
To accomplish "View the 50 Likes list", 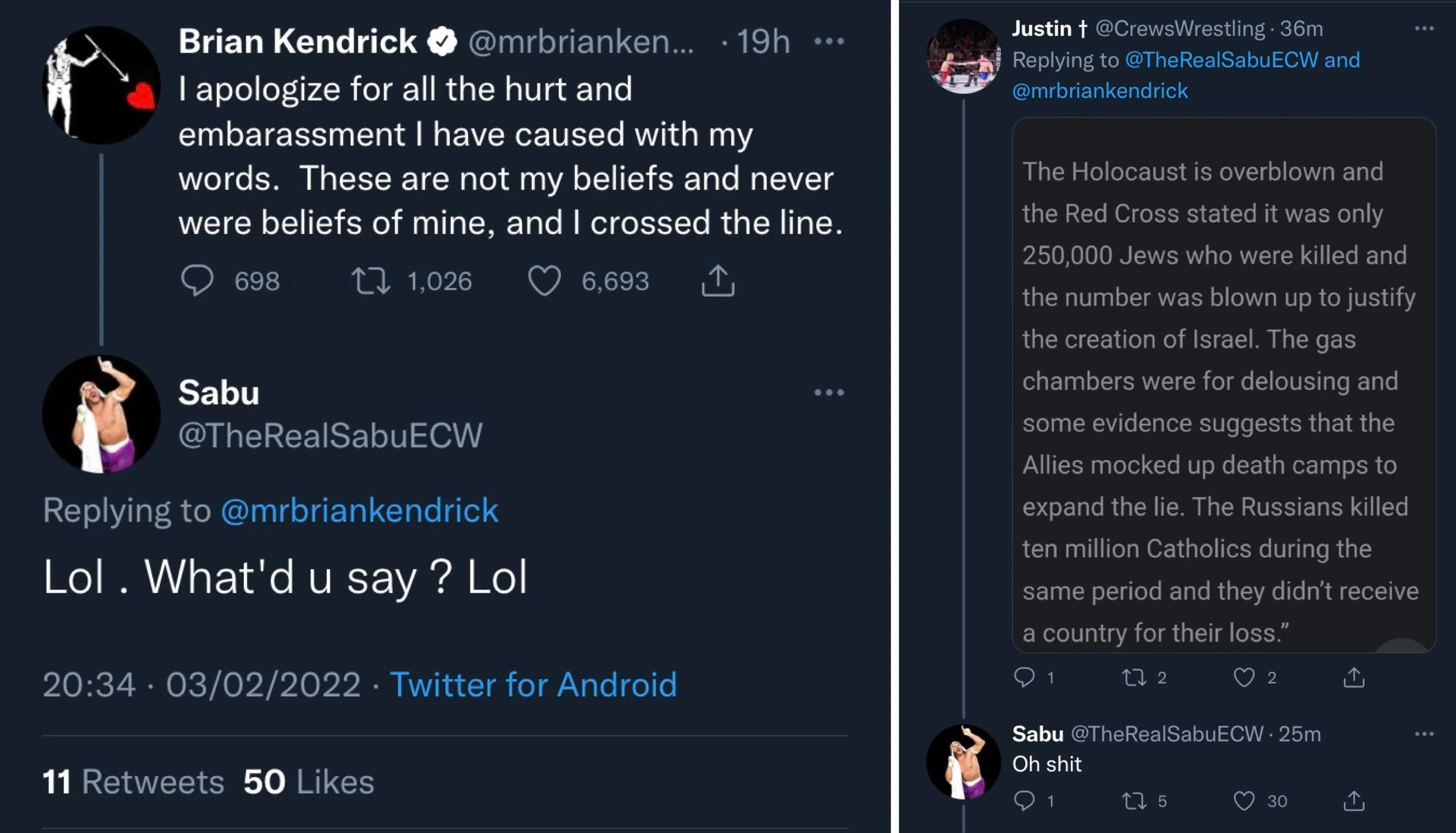I will tap(309, 781).
